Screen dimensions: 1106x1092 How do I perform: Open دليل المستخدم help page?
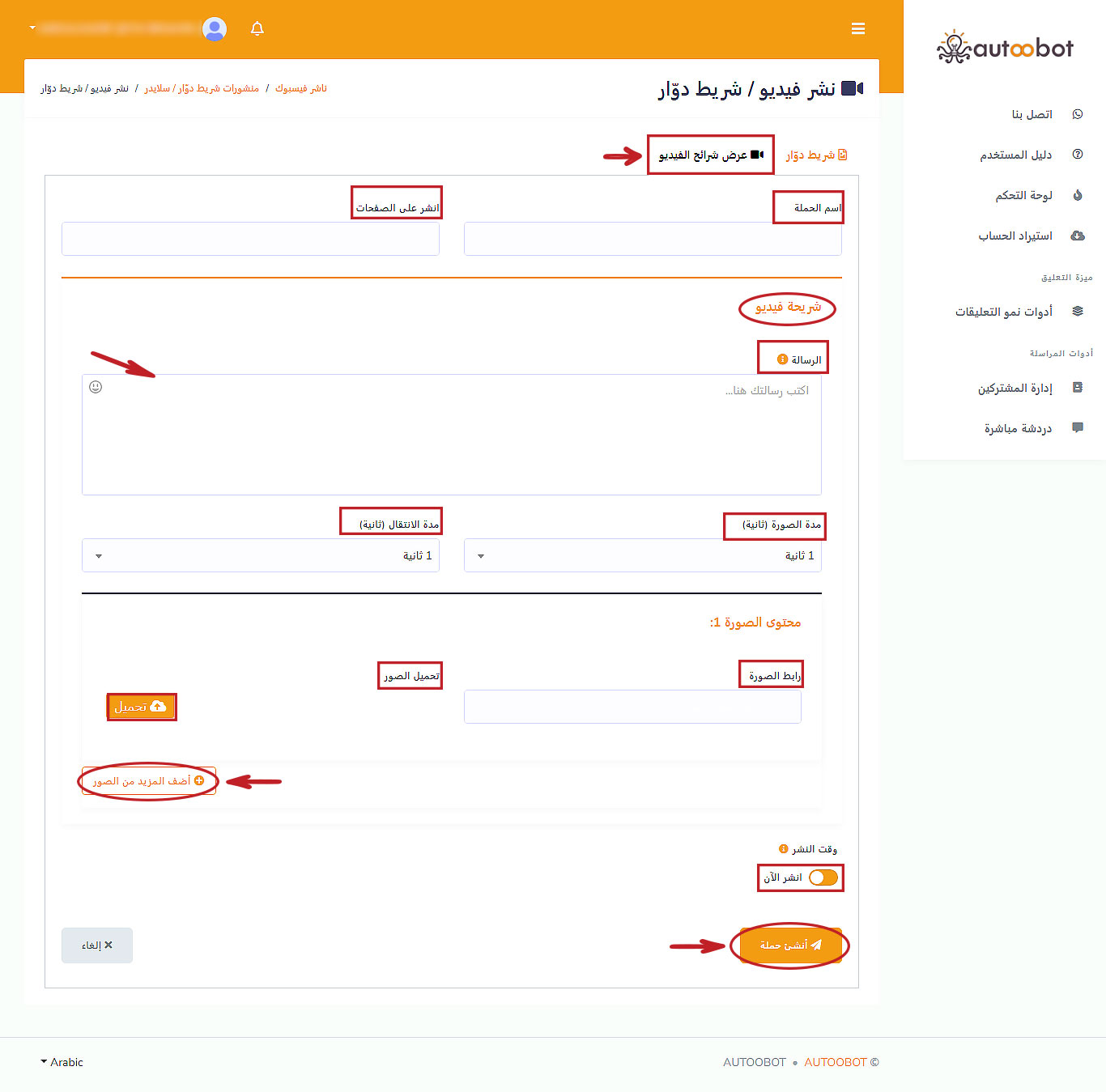pos(1015,155)
